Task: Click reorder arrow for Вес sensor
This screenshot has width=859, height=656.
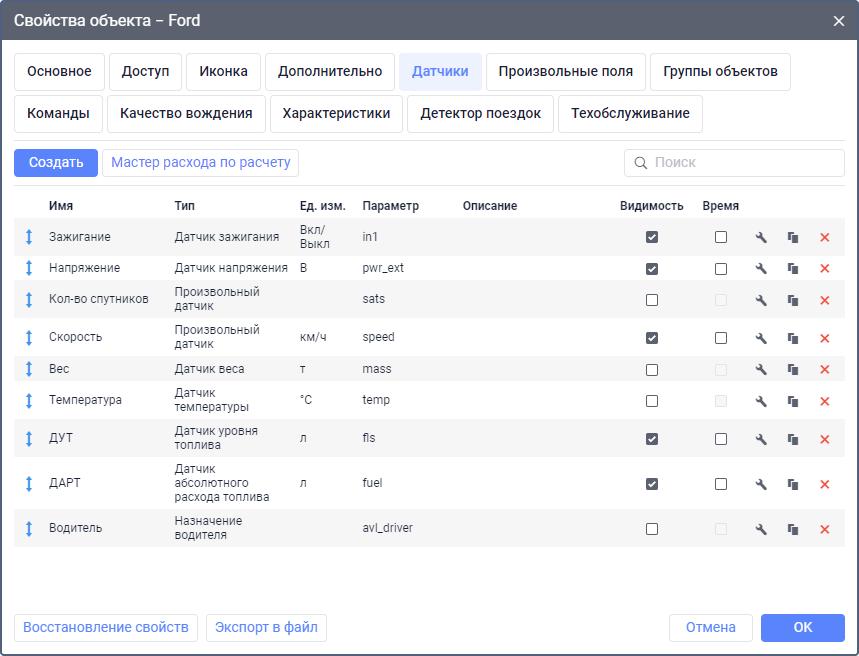Action: (29, 370)
